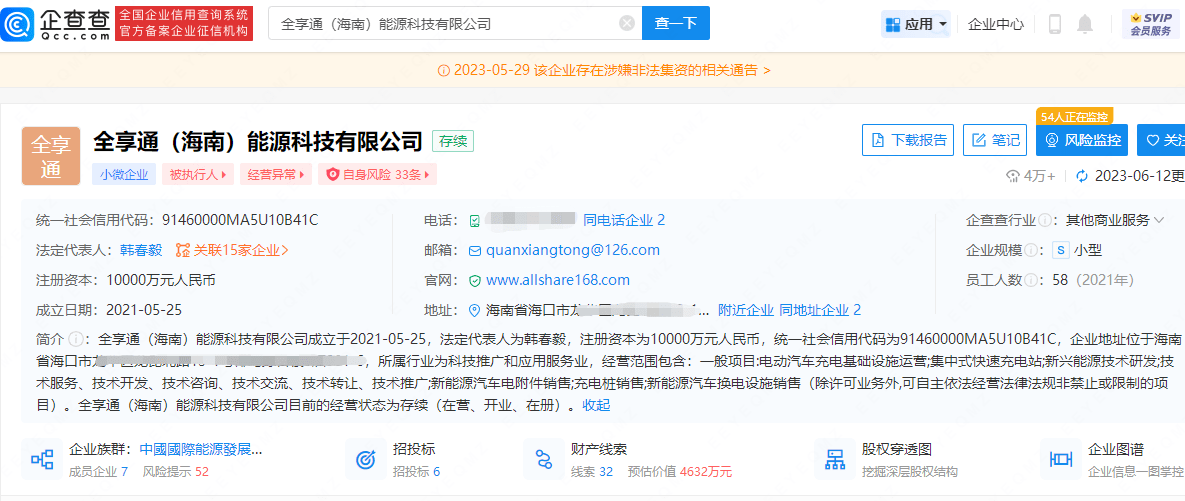The width and height of the screenshot is (1185, 501).
Task: Click the 下载报告 button
Action: tap(908, 140)
